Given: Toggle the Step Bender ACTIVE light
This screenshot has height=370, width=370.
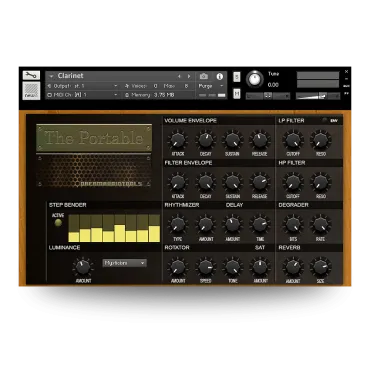Looking at the screenshot, I should [x=58, y=223].
